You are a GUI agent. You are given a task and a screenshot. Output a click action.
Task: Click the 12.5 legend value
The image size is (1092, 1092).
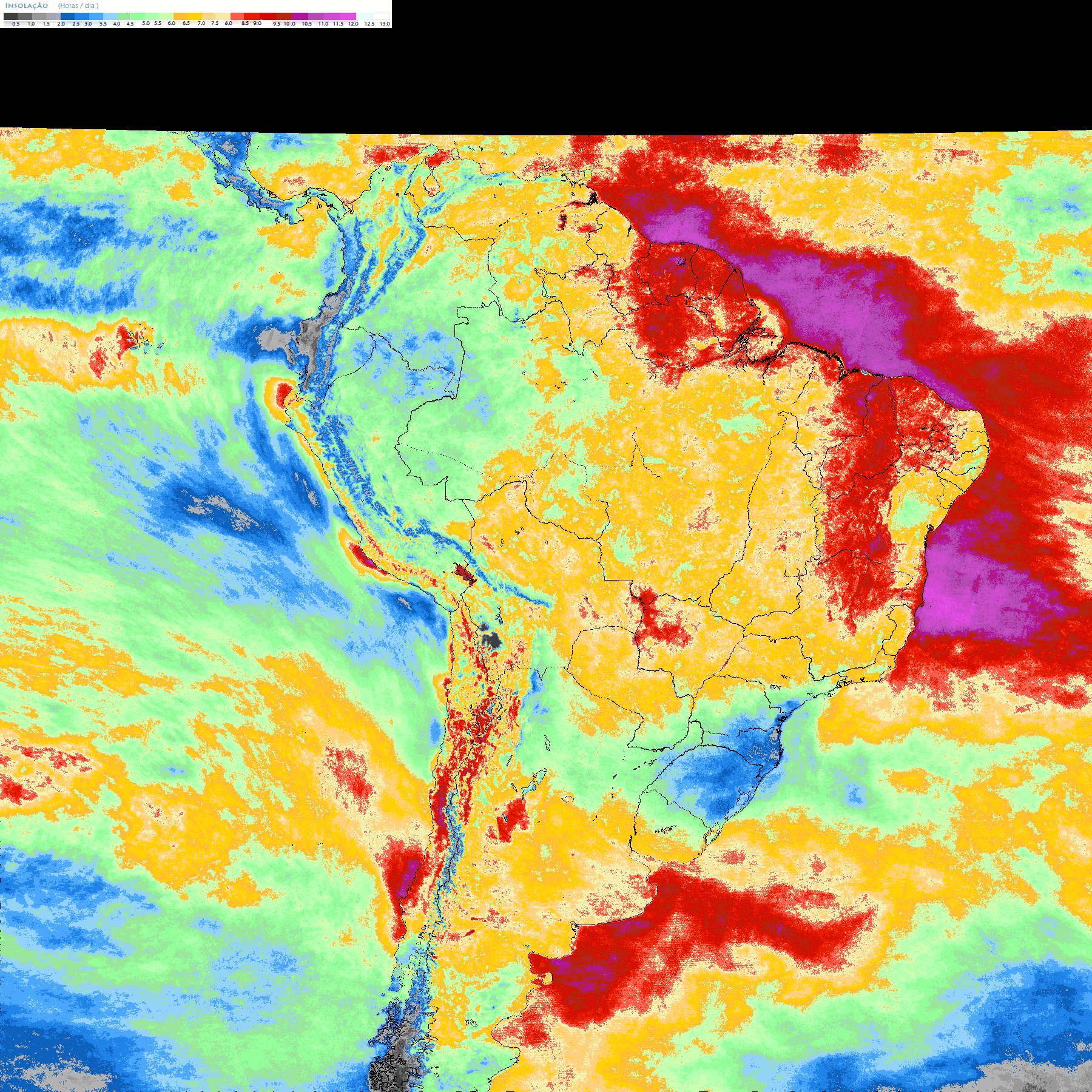click(369, 24)
